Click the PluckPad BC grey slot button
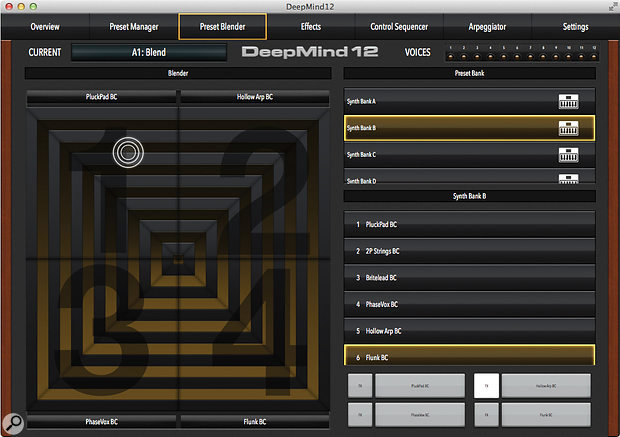 (x=420, y=386)
